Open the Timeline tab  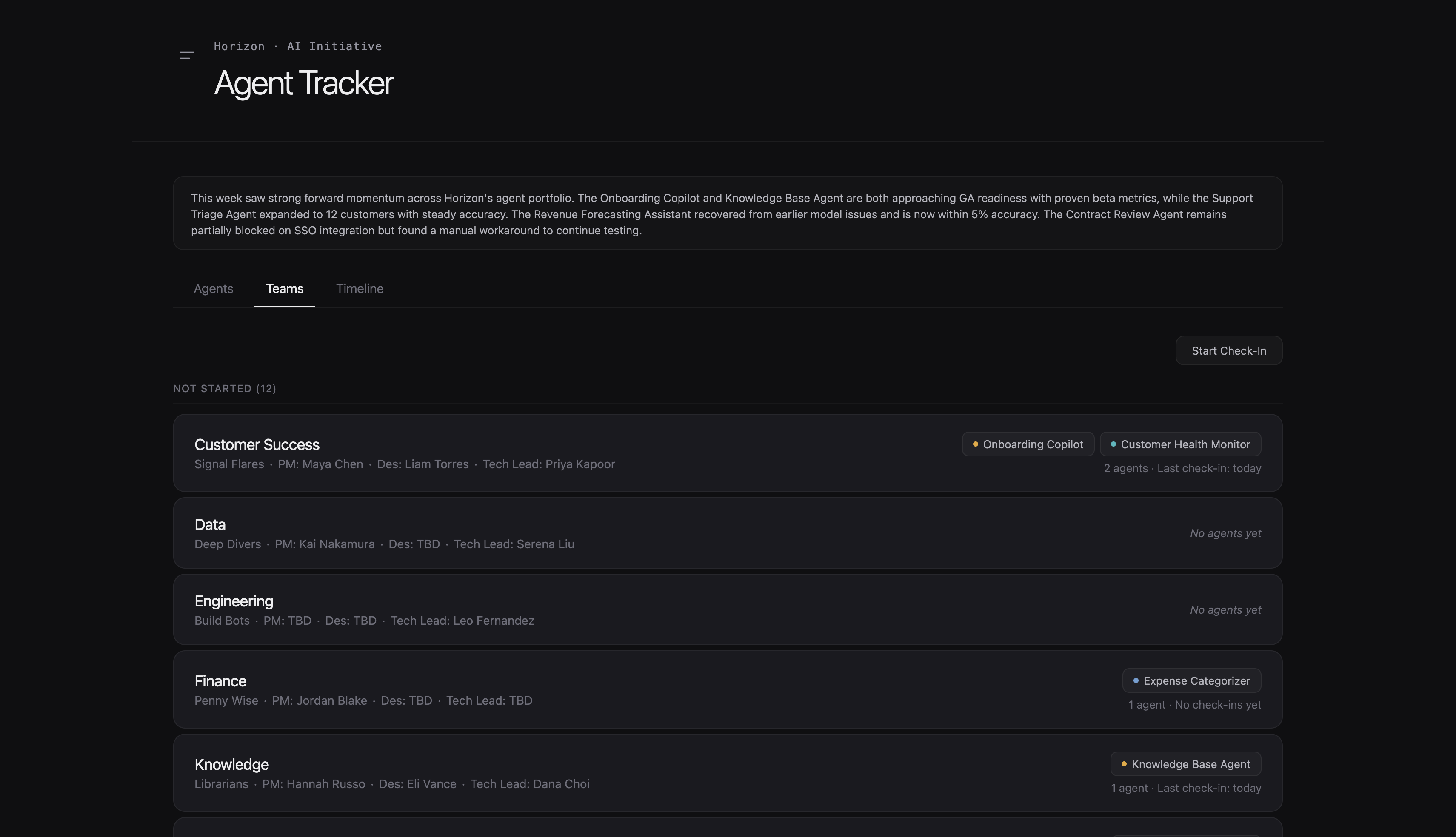click(x=360, y=289)
